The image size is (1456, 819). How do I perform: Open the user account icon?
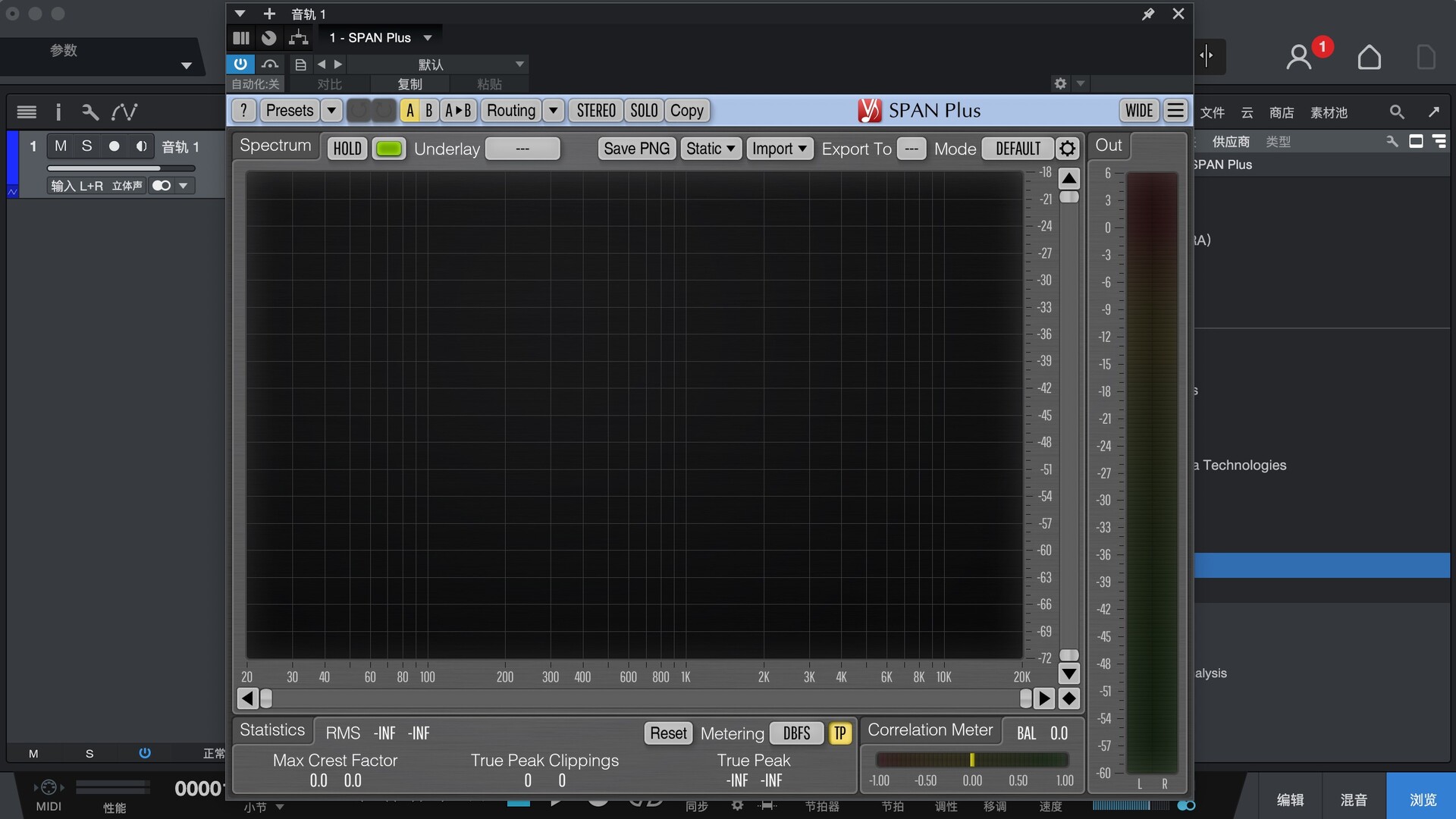pos(1299,57)
